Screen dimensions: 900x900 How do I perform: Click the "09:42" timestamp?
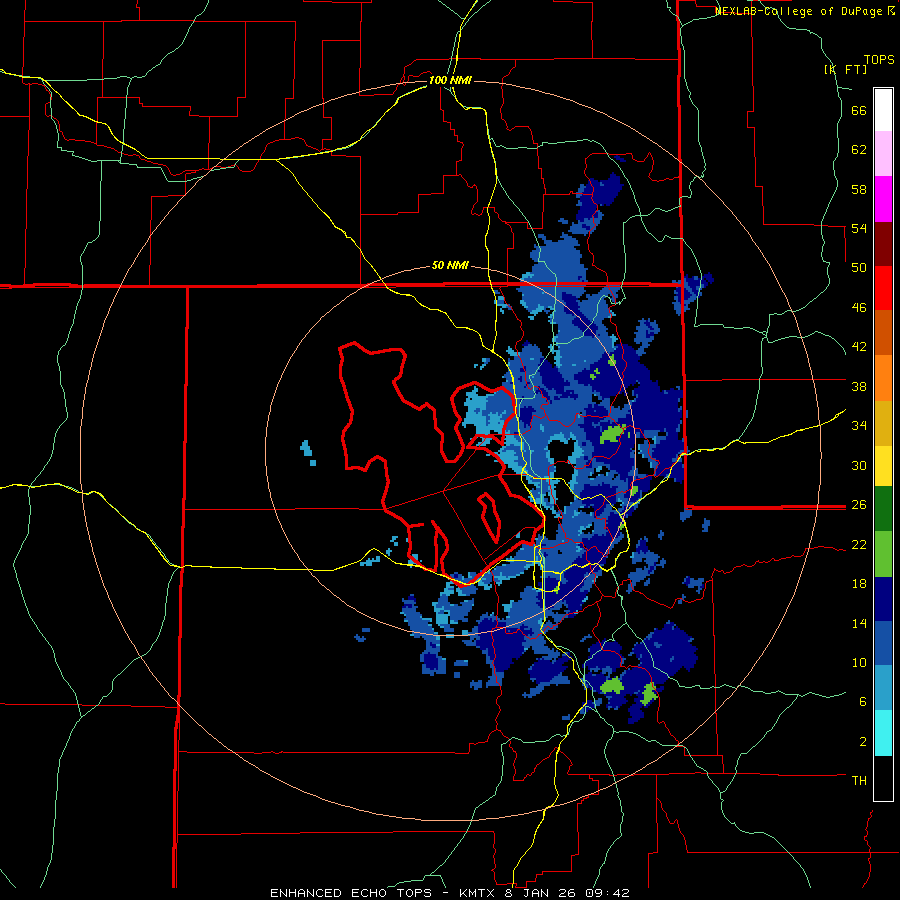pos(609,893)
